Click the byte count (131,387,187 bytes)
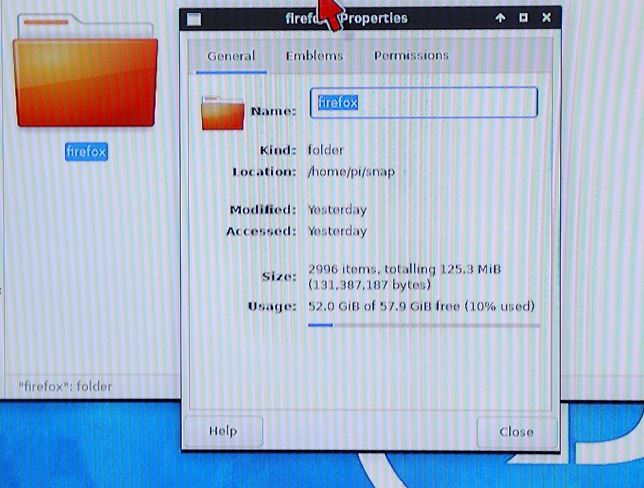The height and width of the screenshot is (488, 644). [369, 285]
